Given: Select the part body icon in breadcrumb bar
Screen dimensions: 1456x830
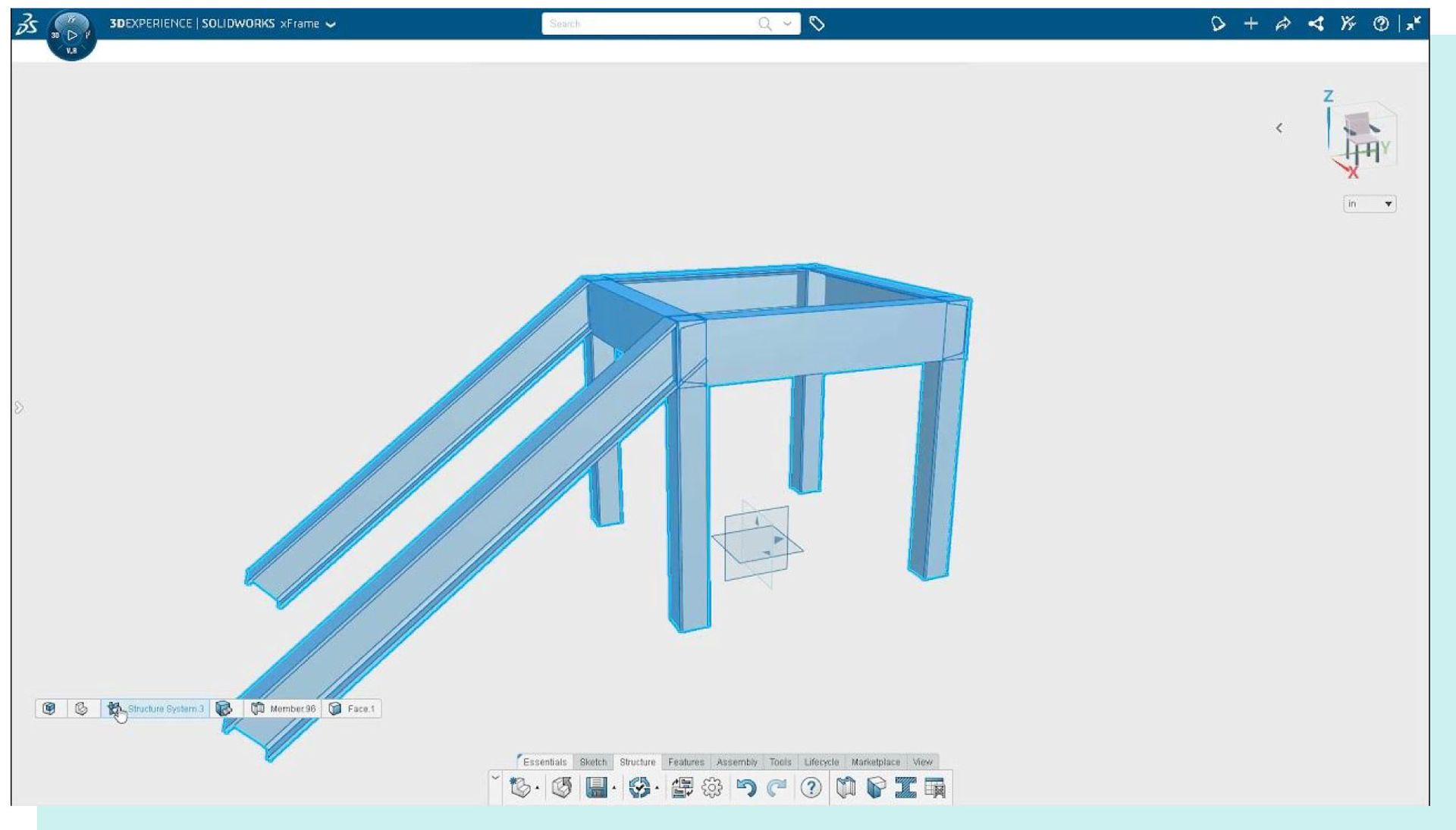Looking at the screenshot, I should click(x=82, y=709).
